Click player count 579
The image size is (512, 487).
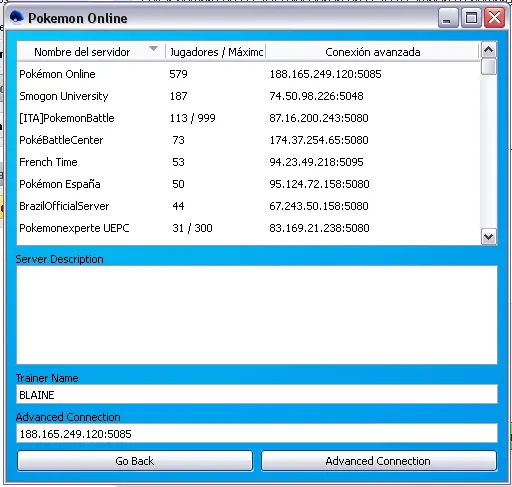[178, 74]
